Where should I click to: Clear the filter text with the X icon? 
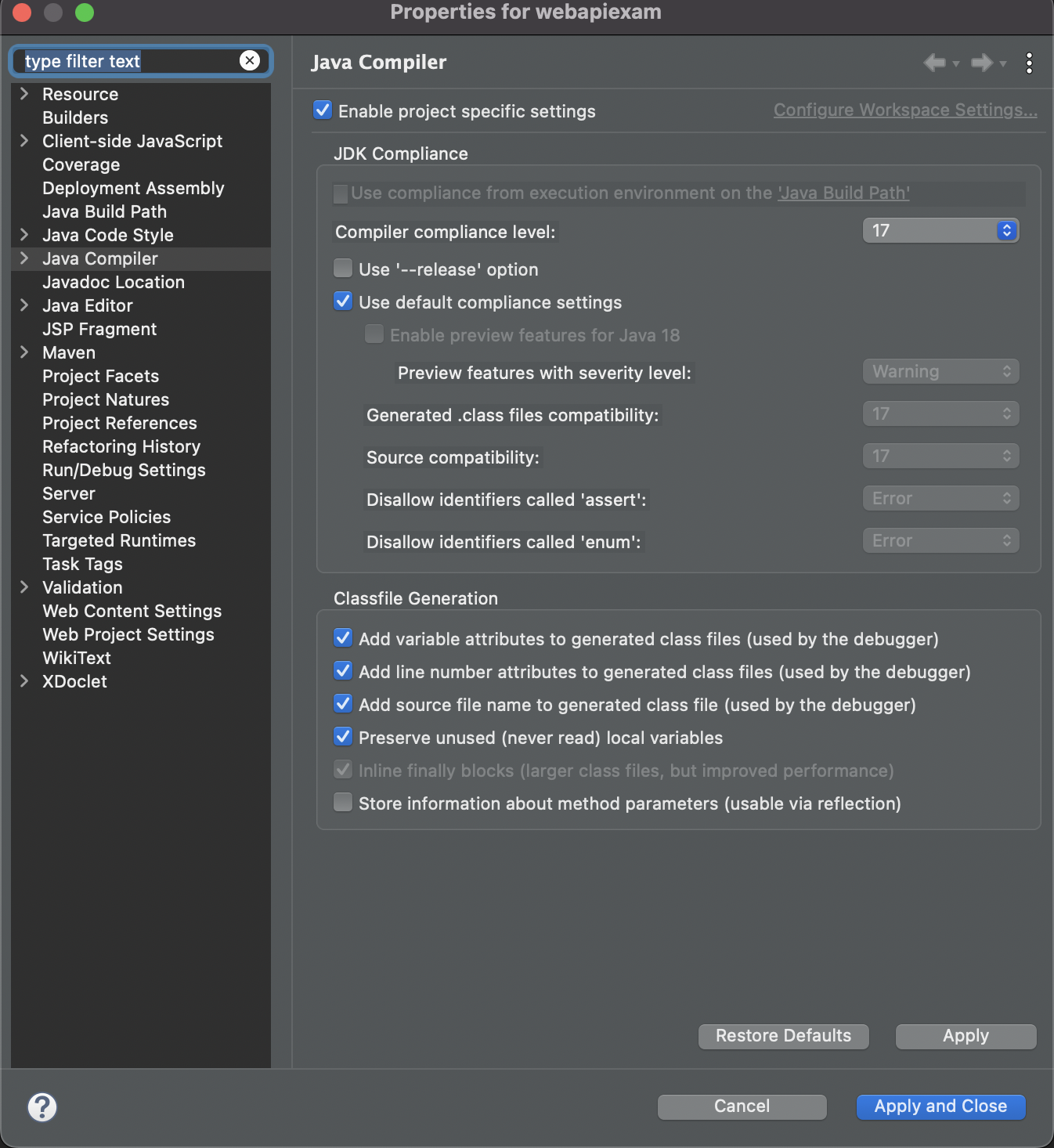[x=250, y=60]
